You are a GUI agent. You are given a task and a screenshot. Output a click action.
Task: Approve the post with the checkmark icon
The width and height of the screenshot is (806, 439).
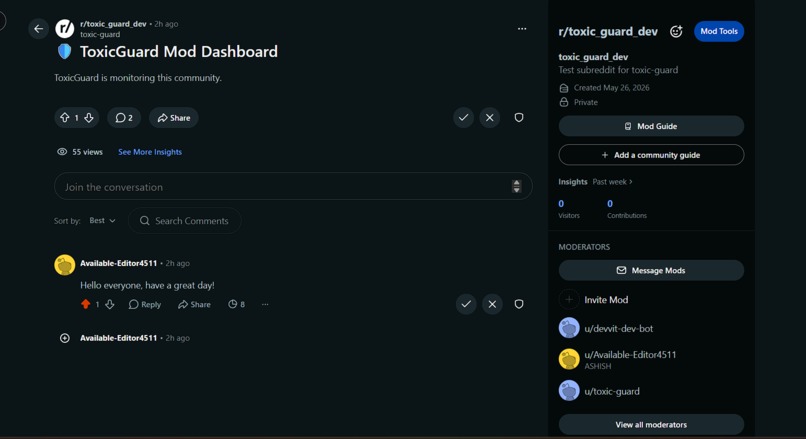pyautogui.click(x=463, y=118)
